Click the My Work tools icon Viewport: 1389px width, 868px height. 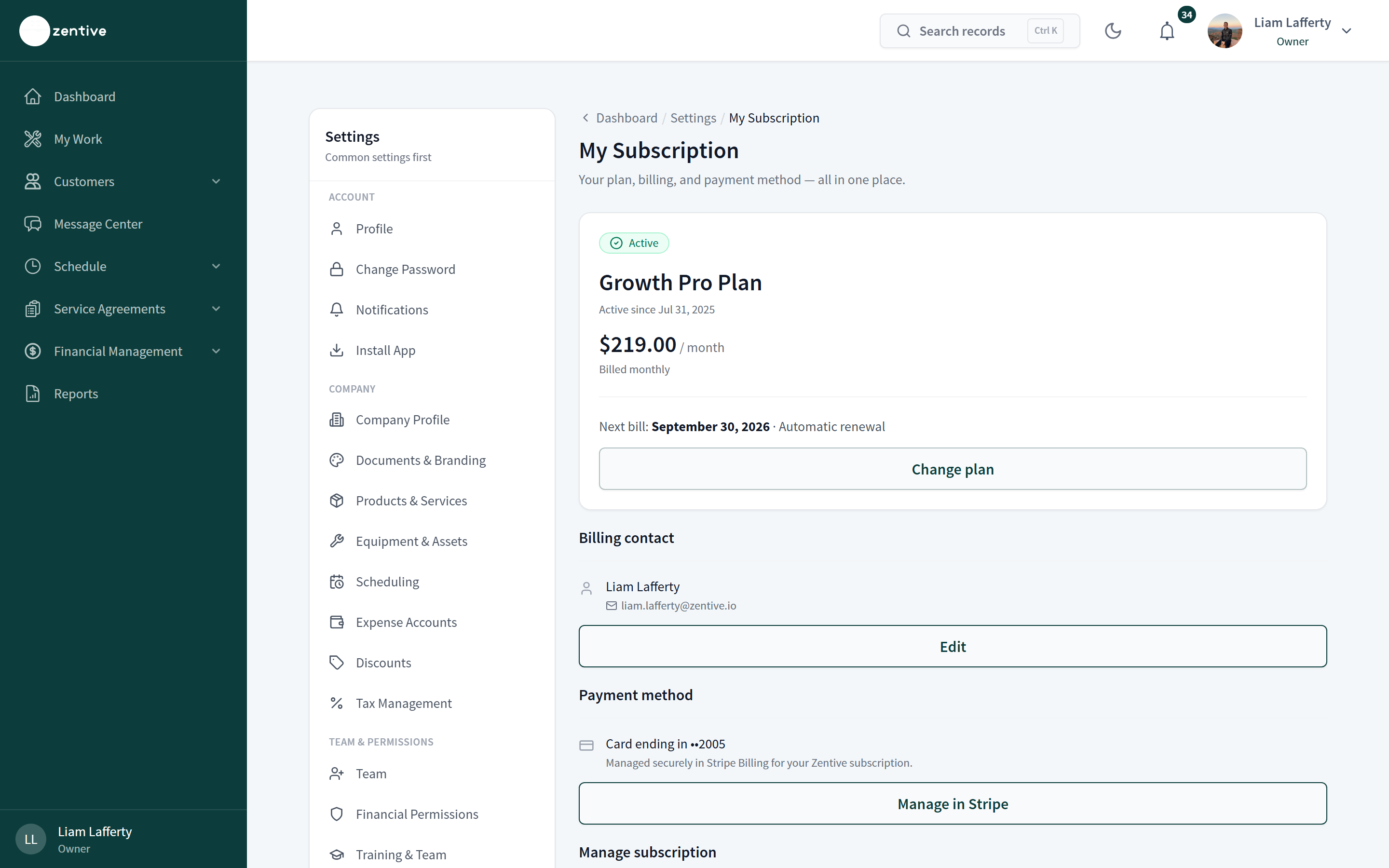tap(33, 139)
